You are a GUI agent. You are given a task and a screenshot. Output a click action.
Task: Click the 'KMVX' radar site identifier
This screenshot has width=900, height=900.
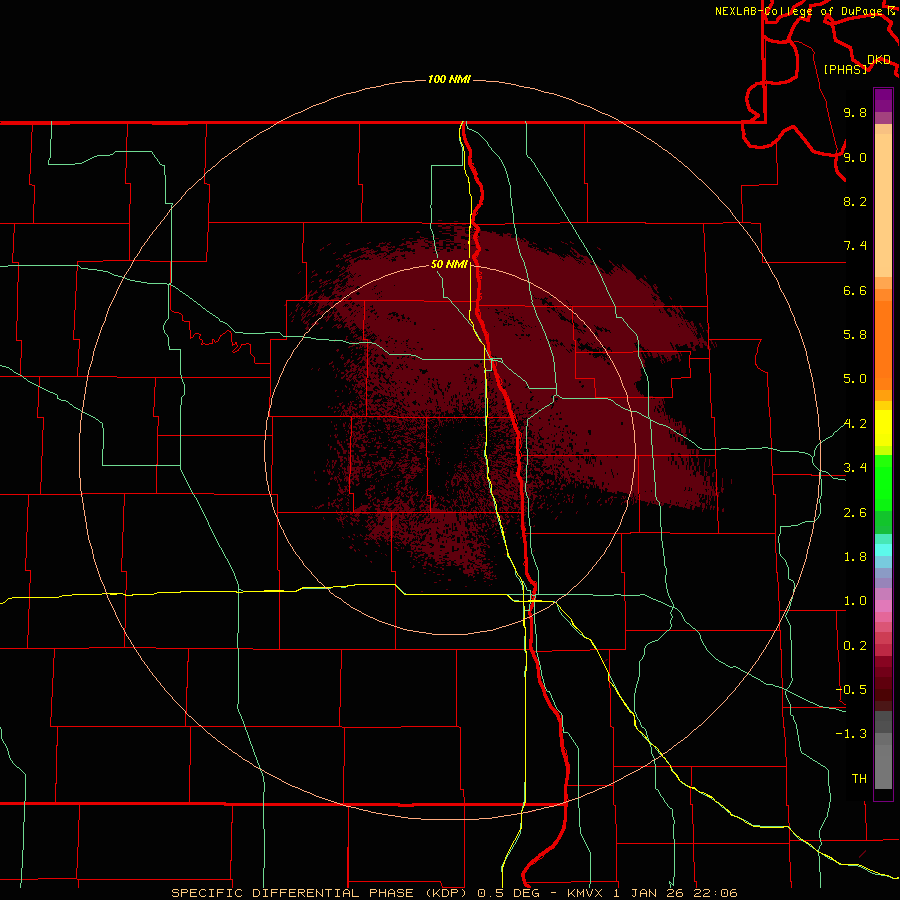click(x=587, y=893)
